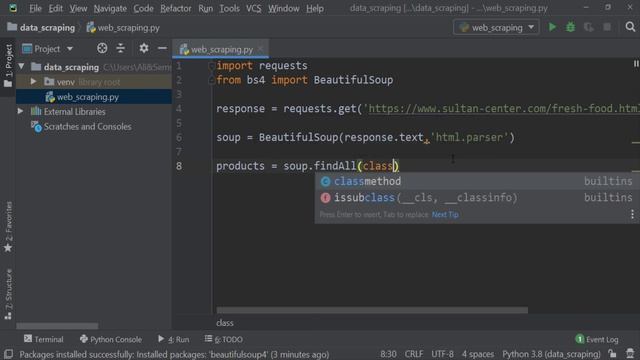This screenshot has height=360, width=640.
Task: Open the Run menu
Action: coord(205,8)
